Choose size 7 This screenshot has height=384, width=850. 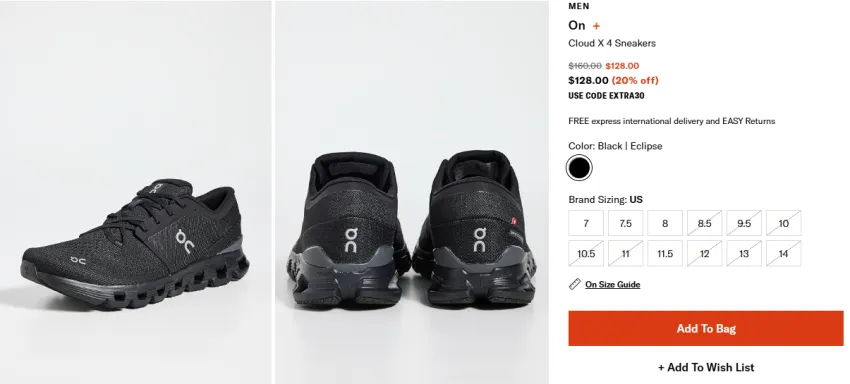pos(586,223)
